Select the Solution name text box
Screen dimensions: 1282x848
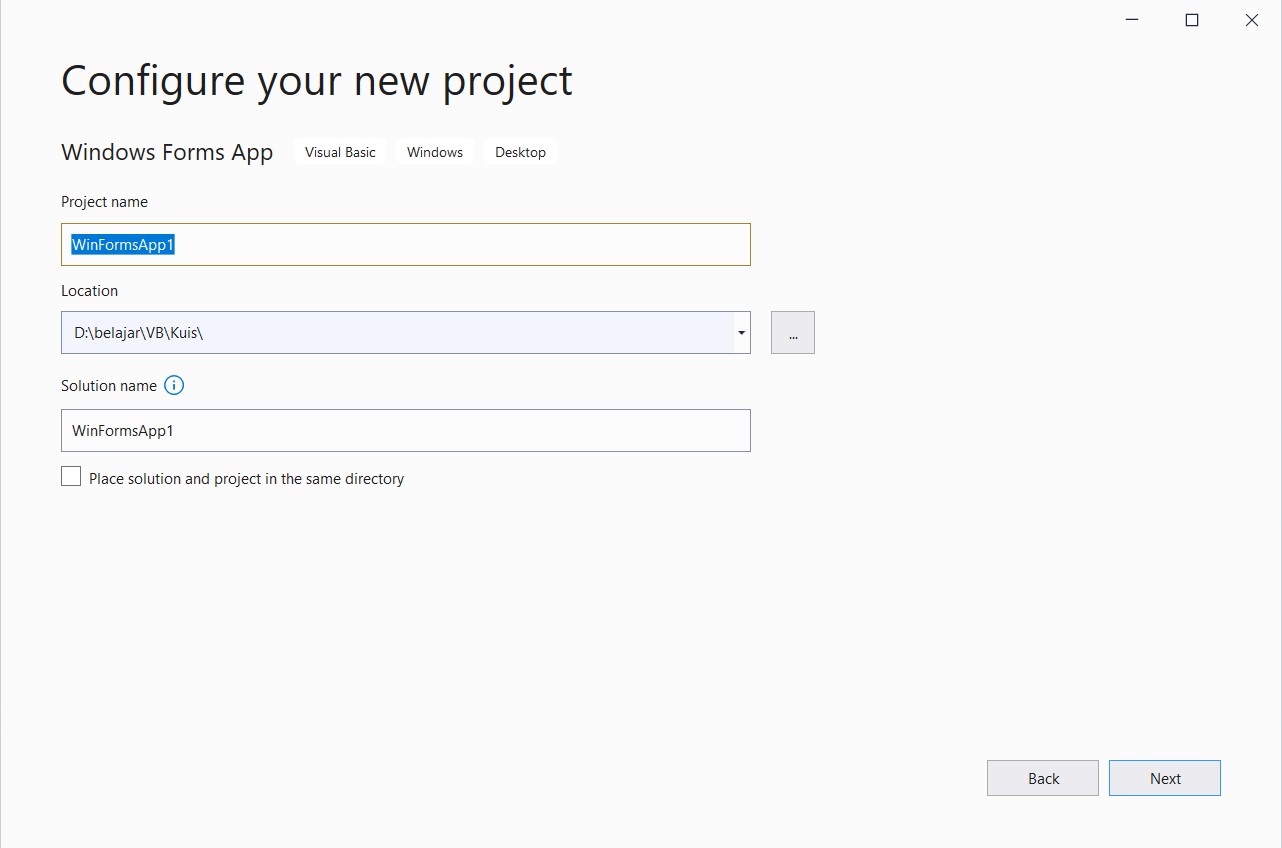coord(405,430)
